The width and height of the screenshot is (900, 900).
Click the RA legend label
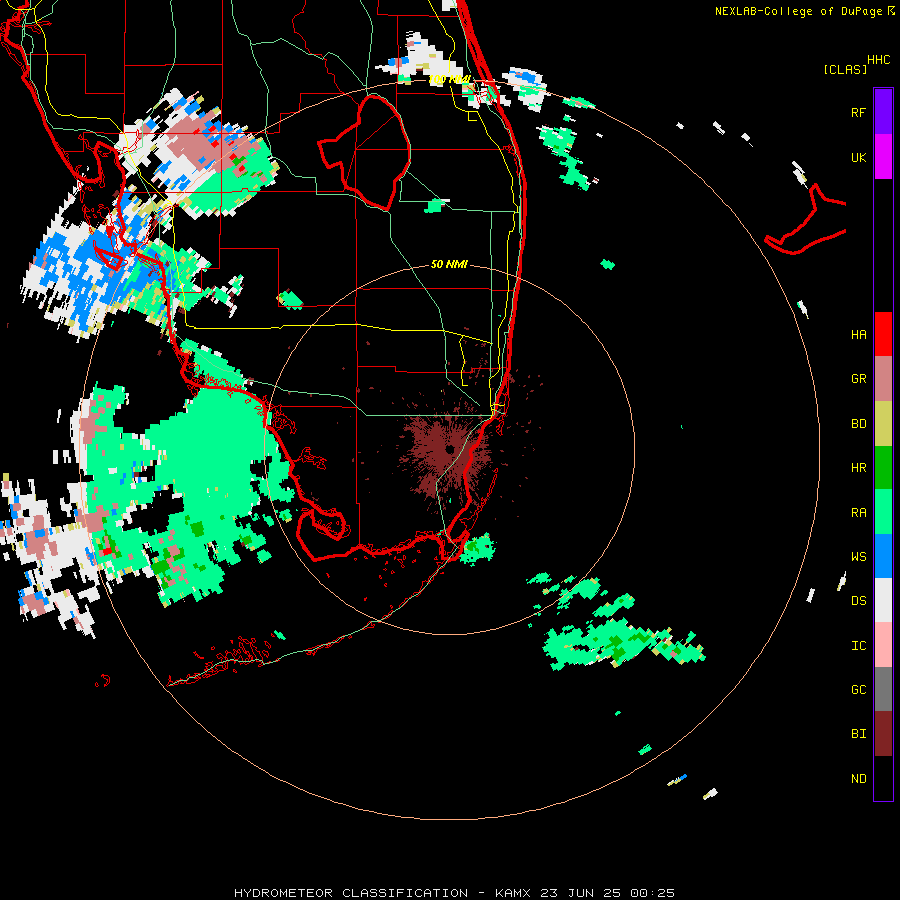858,513
